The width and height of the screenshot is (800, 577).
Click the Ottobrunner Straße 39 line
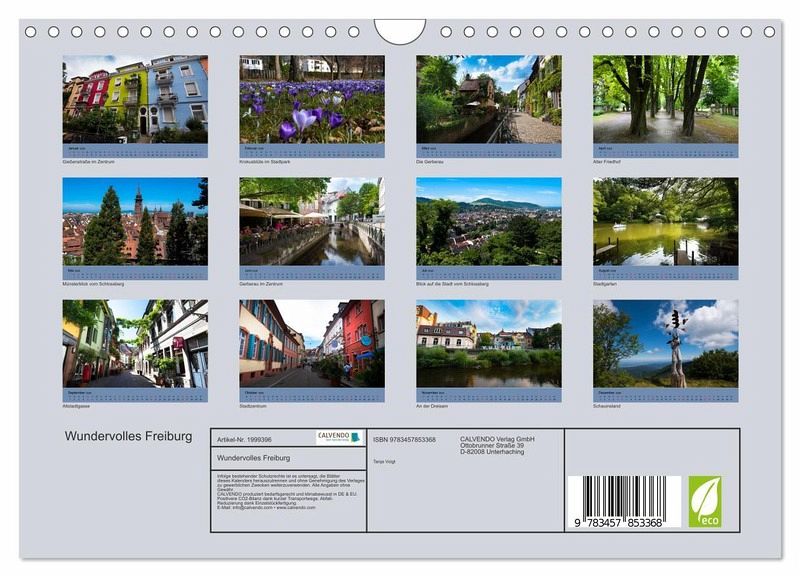tap(492, 445)
